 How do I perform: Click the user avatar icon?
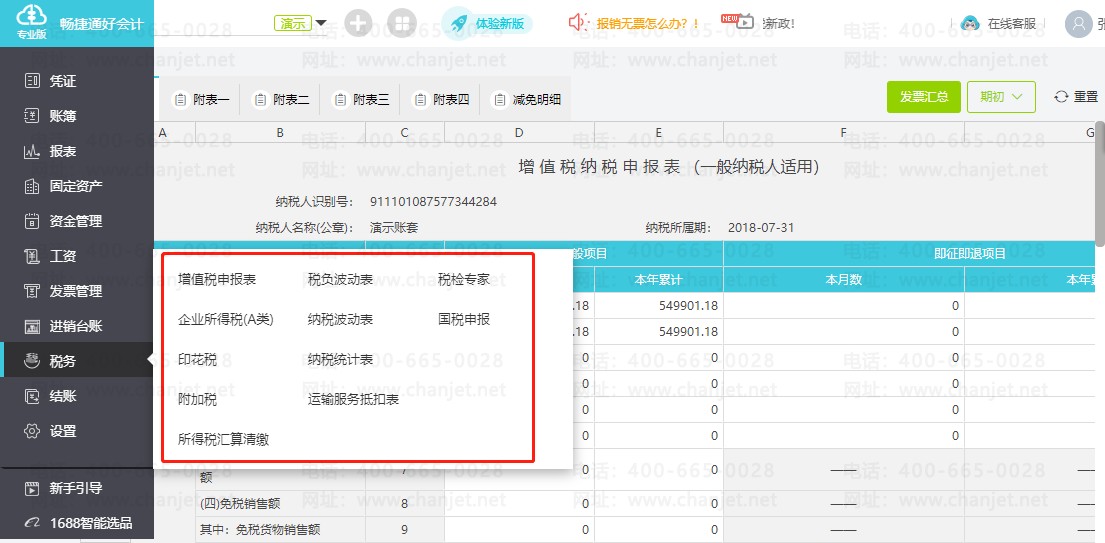(1078, 24)
